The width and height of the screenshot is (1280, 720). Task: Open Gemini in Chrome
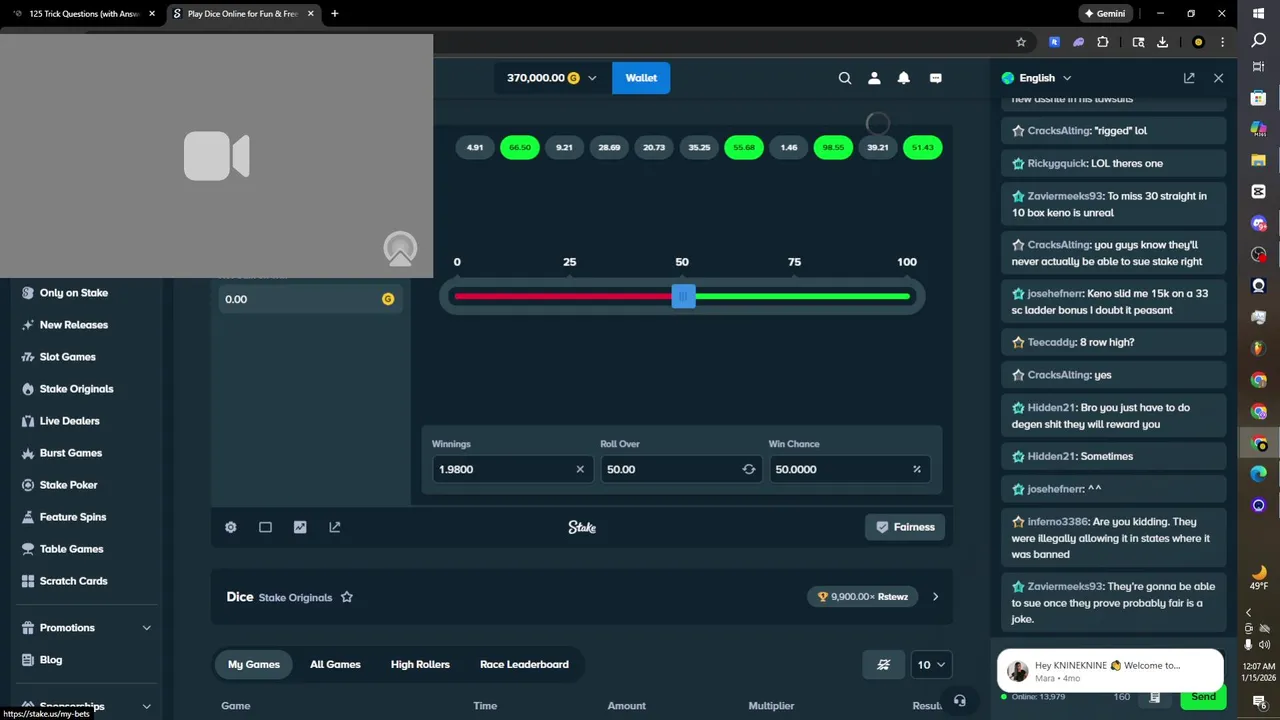click(x=1105, y=14)
